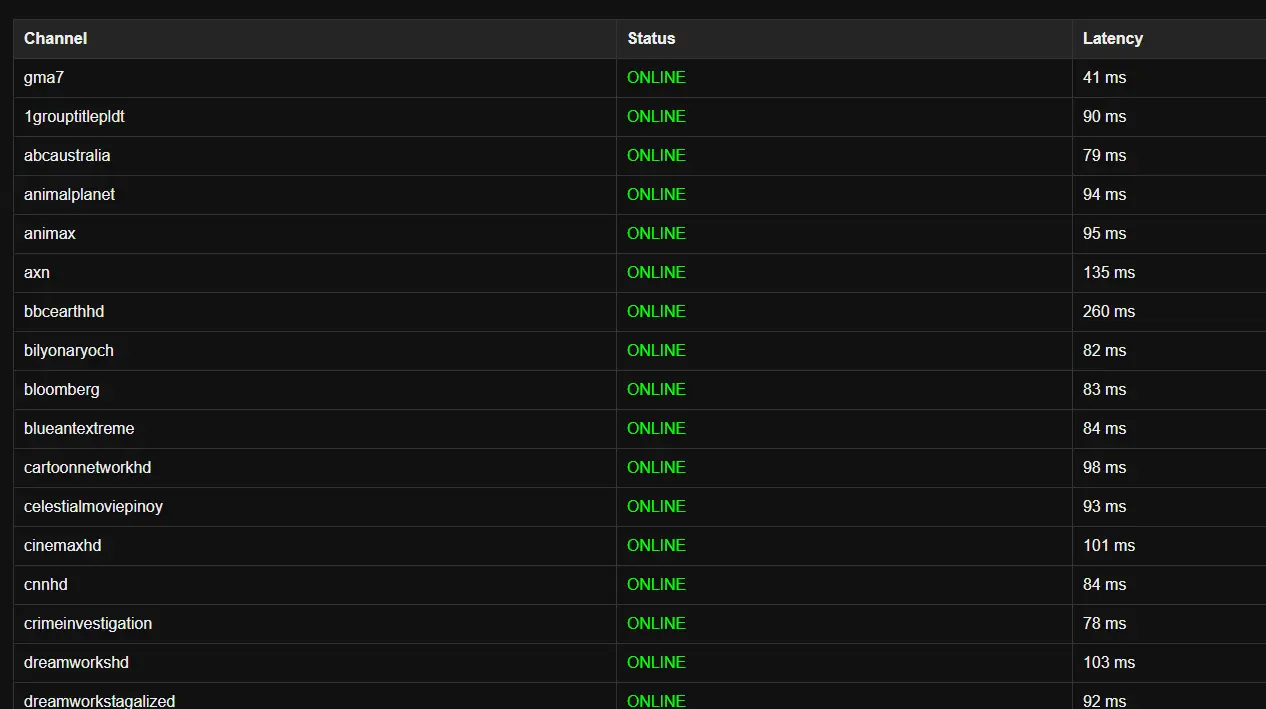Click the 94 ms latency value

tap(1104, 194)
